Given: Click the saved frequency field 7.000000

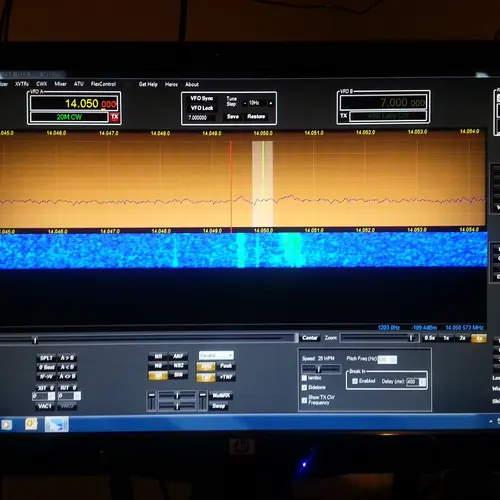Looking at the screenshot, I should click(x=201, y=118).
